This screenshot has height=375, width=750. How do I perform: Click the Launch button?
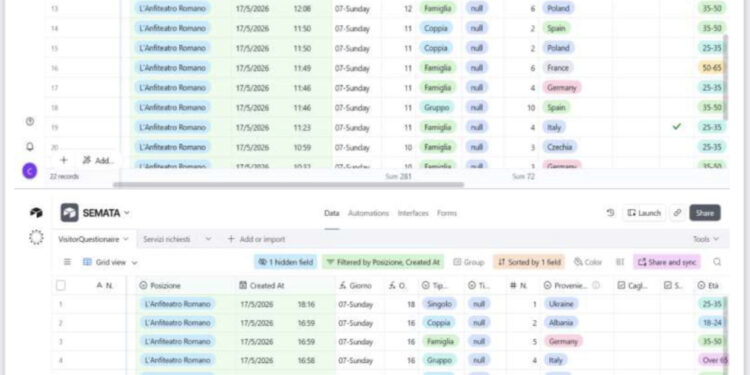click(644, 213)
